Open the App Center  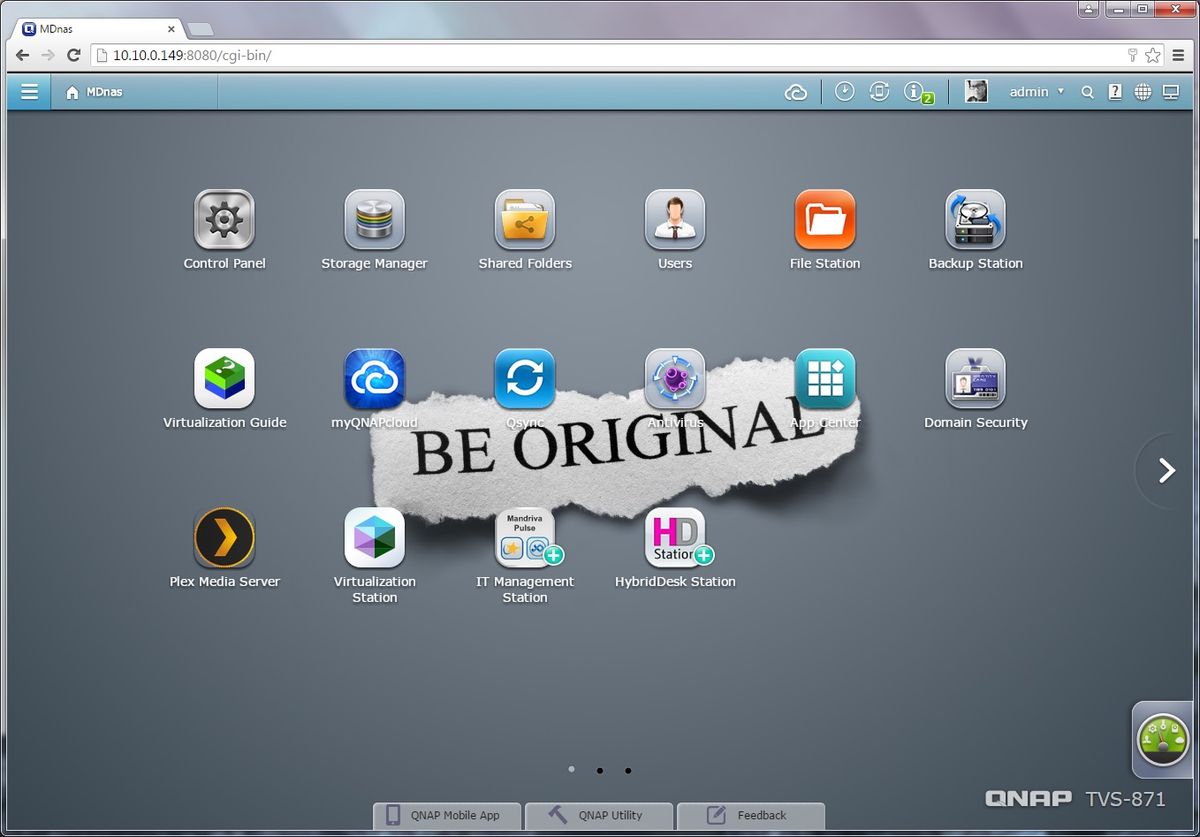click(824, 379)
